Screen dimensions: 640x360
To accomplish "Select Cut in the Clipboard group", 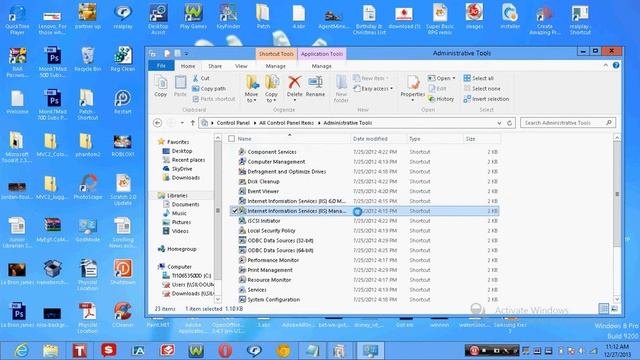I will click(x=201, y=78).
